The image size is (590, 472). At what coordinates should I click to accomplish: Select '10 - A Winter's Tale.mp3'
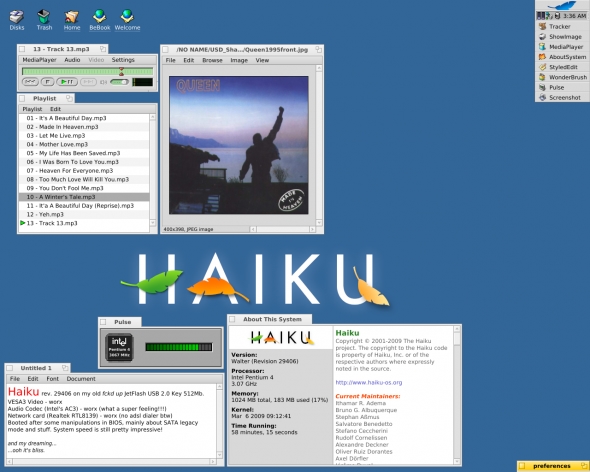tap(84, 197)
